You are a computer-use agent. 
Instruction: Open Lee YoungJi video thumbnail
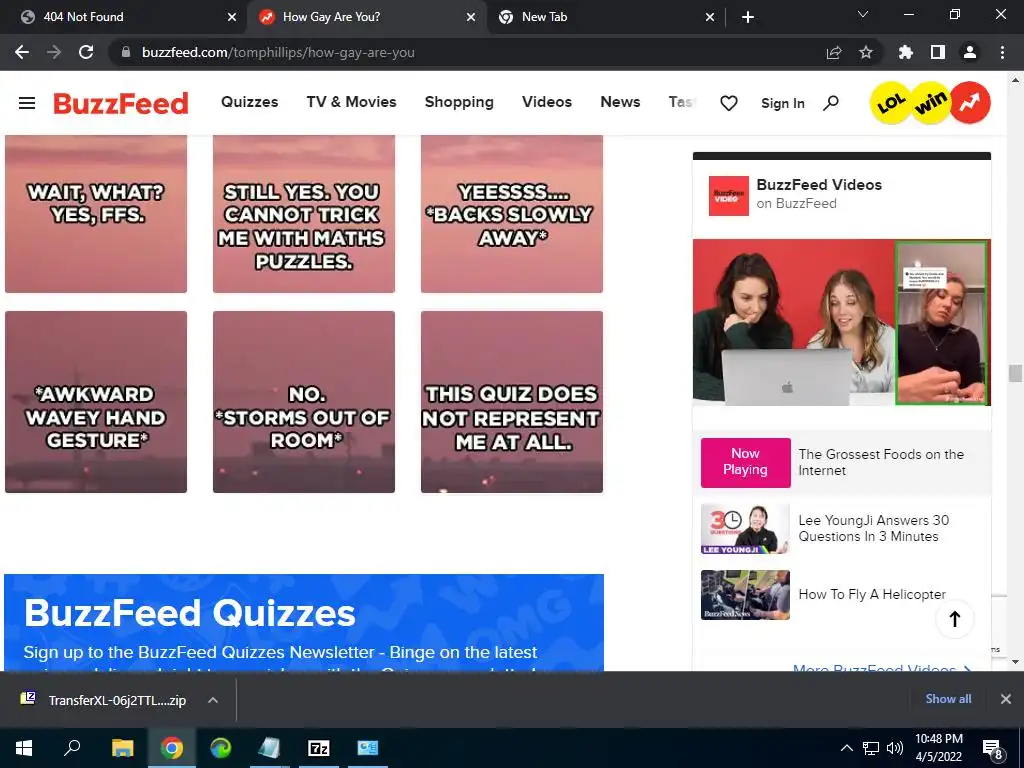tap(745, 529)
